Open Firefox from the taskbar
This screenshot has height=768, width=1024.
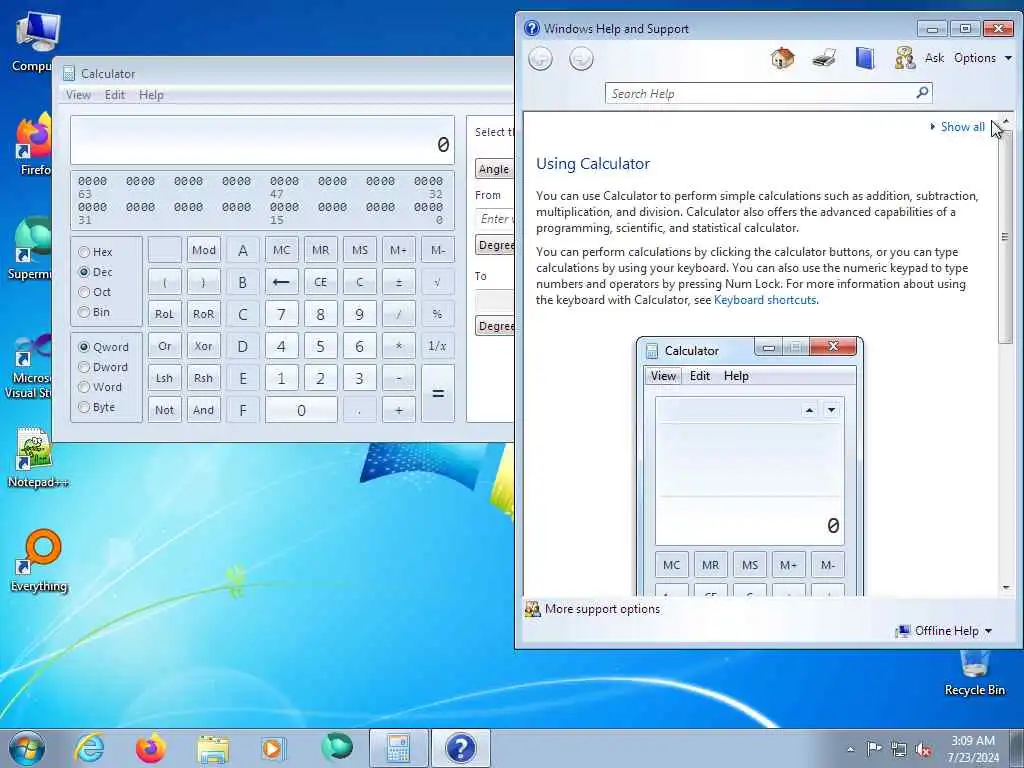[x=150, y=748]
